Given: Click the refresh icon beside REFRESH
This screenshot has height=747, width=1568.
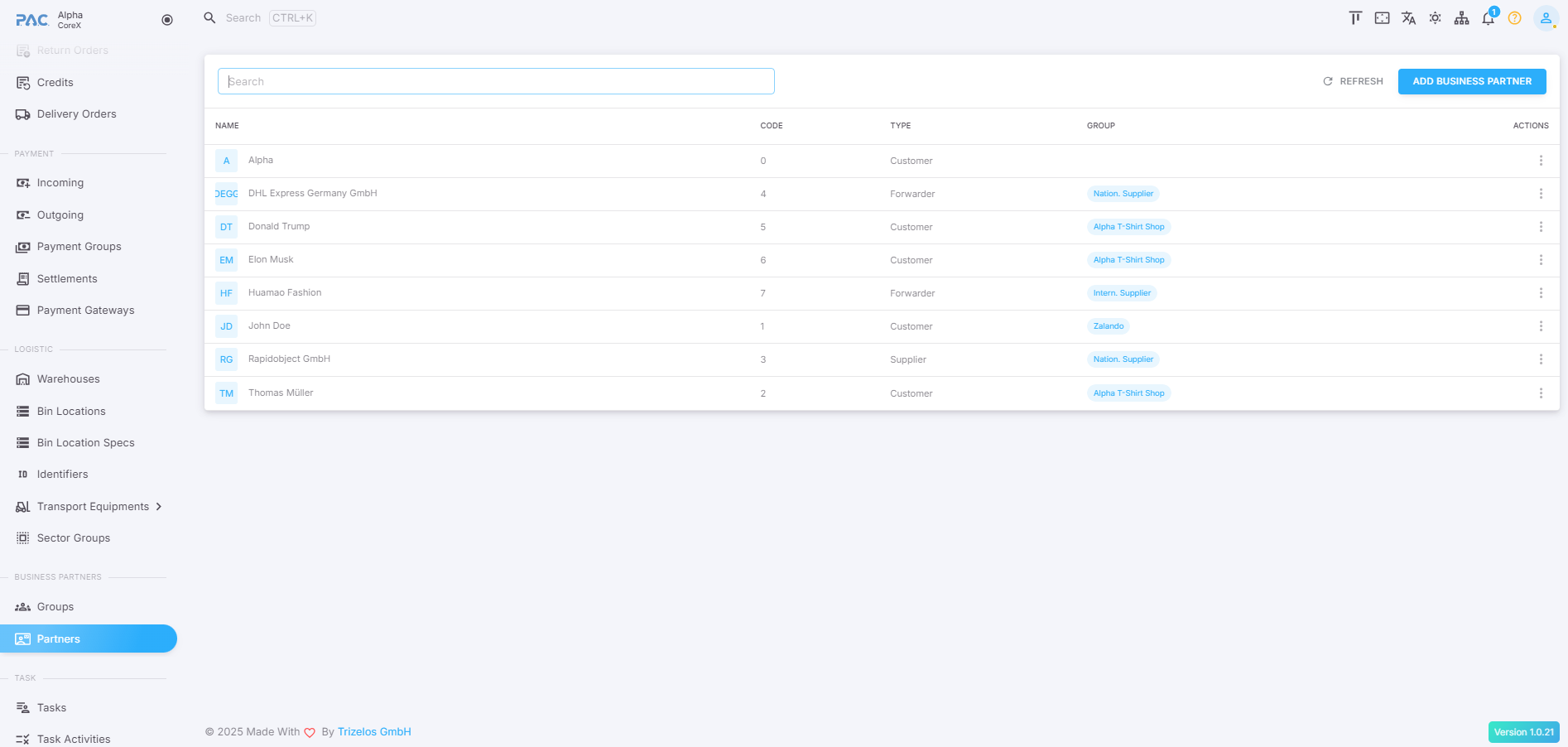Looking at the screenshot, I should click(1328, 81).
